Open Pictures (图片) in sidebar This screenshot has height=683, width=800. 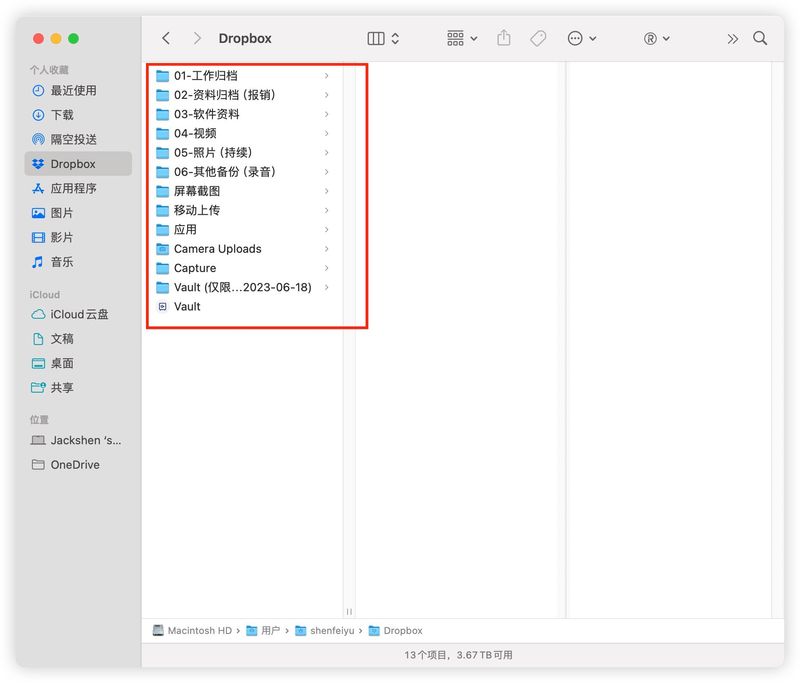pos(78,213)
